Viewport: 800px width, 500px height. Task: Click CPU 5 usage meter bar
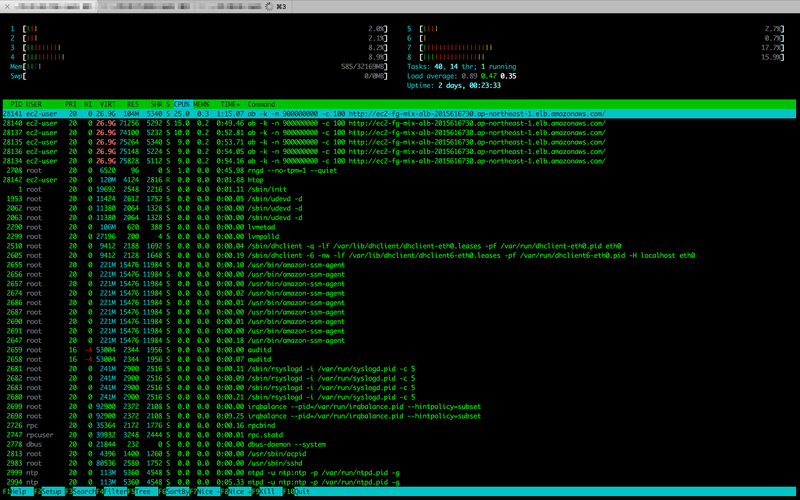(602, 29)
